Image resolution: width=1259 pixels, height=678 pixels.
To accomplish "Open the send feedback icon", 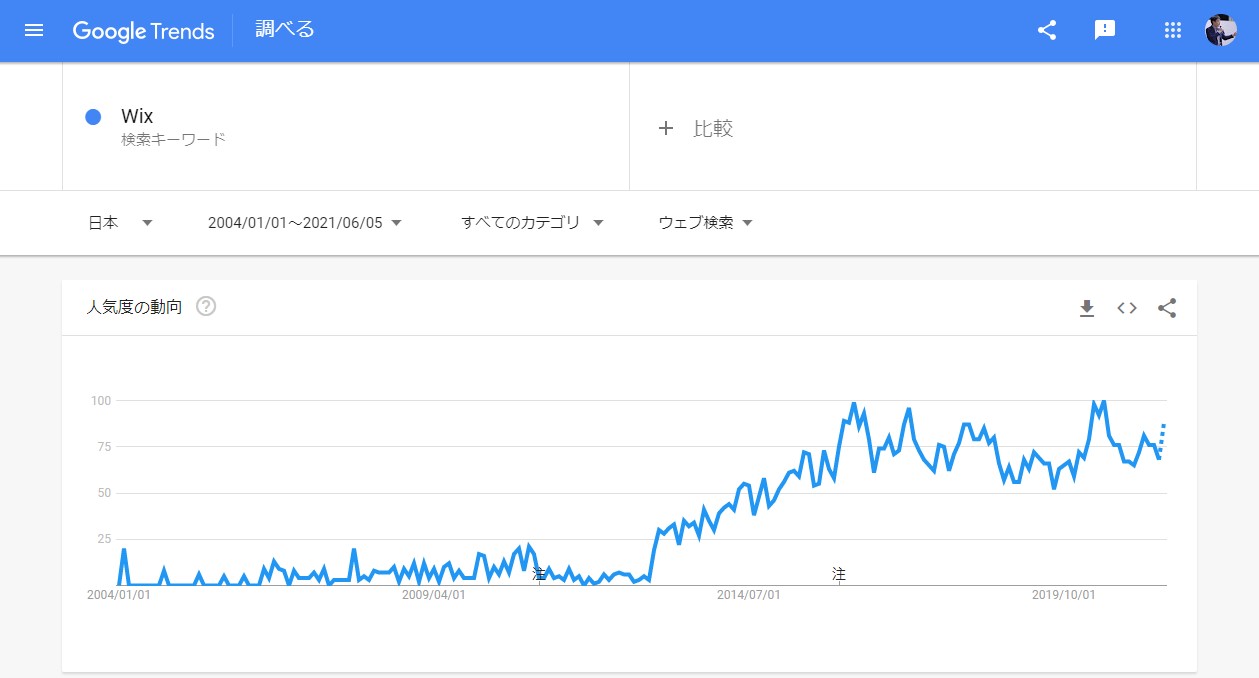I will pos(1105,30).
